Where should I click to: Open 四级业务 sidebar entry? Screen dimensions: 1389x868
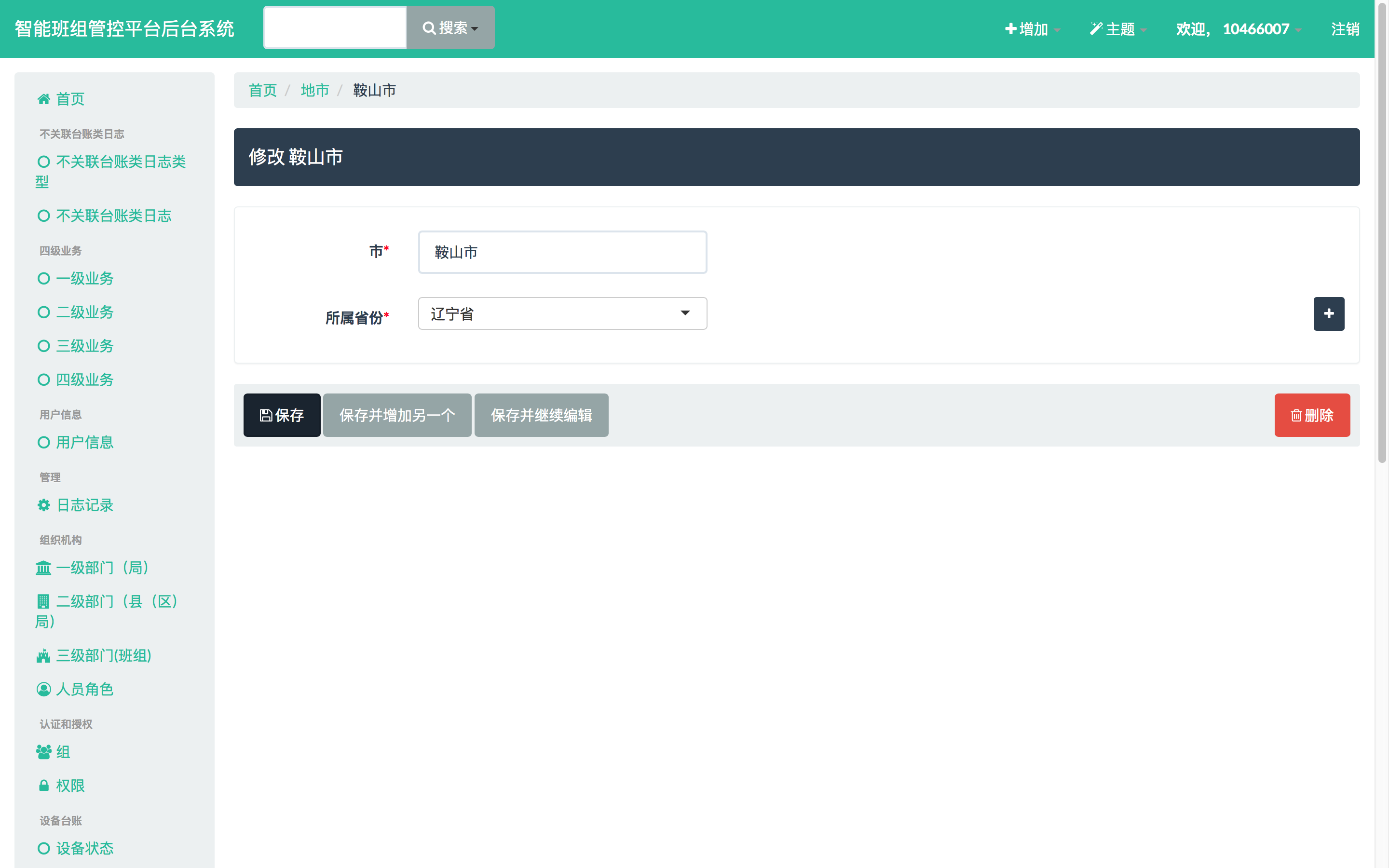[x=75, y=380]
